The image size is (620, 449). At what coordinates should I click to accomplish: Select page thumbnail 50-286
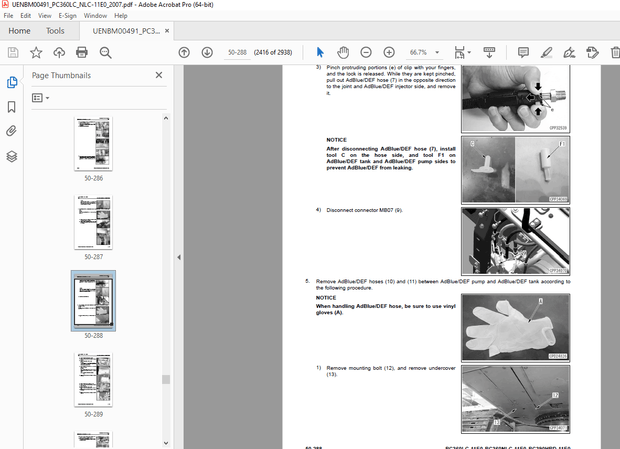pyautogui.click(x=93, y=144)
